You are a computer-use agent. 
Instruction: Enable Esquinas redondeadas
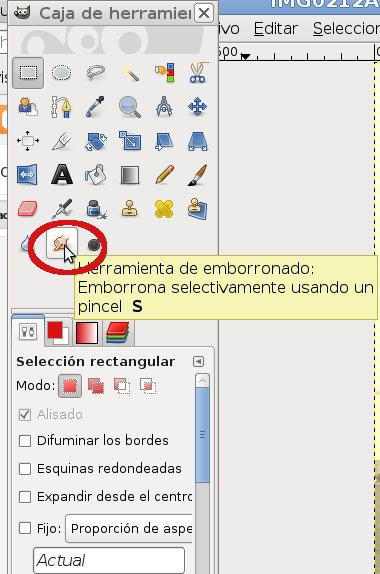click(25, 469)
